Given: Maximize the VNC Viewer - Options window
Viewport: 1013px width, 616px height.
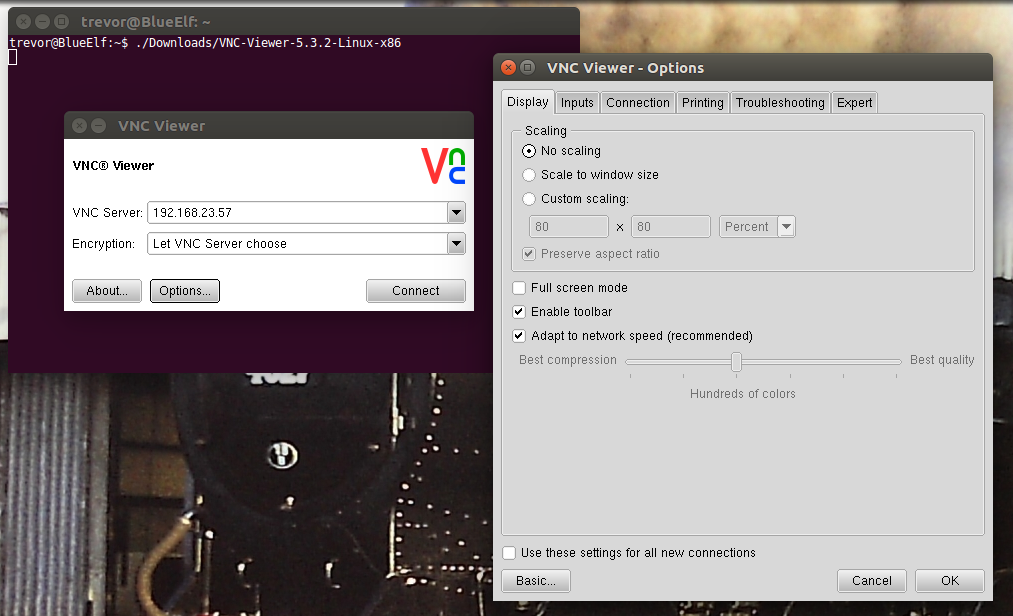Looking at the screenshot, I should pyautogui.click(x=528, y=67).
